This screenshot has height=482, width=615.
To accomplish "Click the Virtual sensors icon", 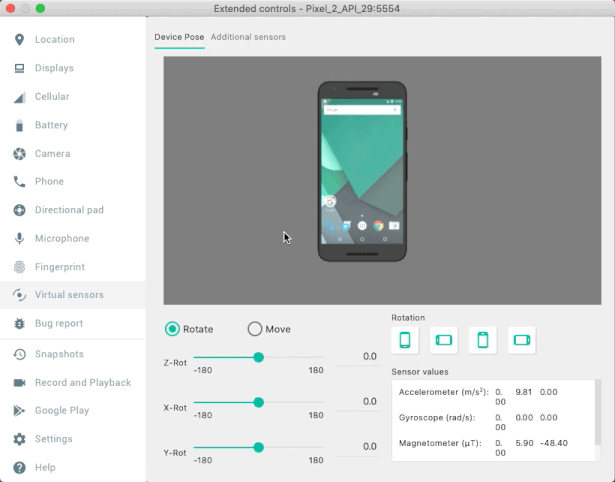I will click(19, 295).
